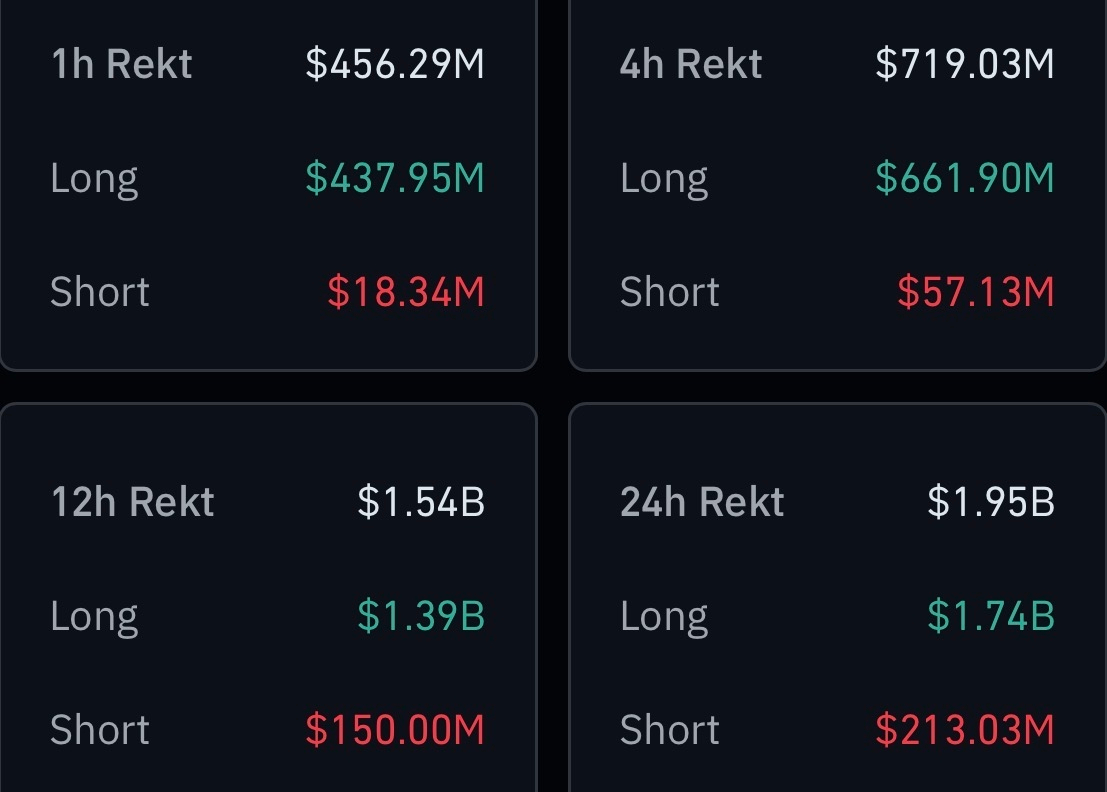Select the 12h Rekt total $1.54B
Image resolution: width=1107 pixels, height=792 pixels.
coord(421,502)
